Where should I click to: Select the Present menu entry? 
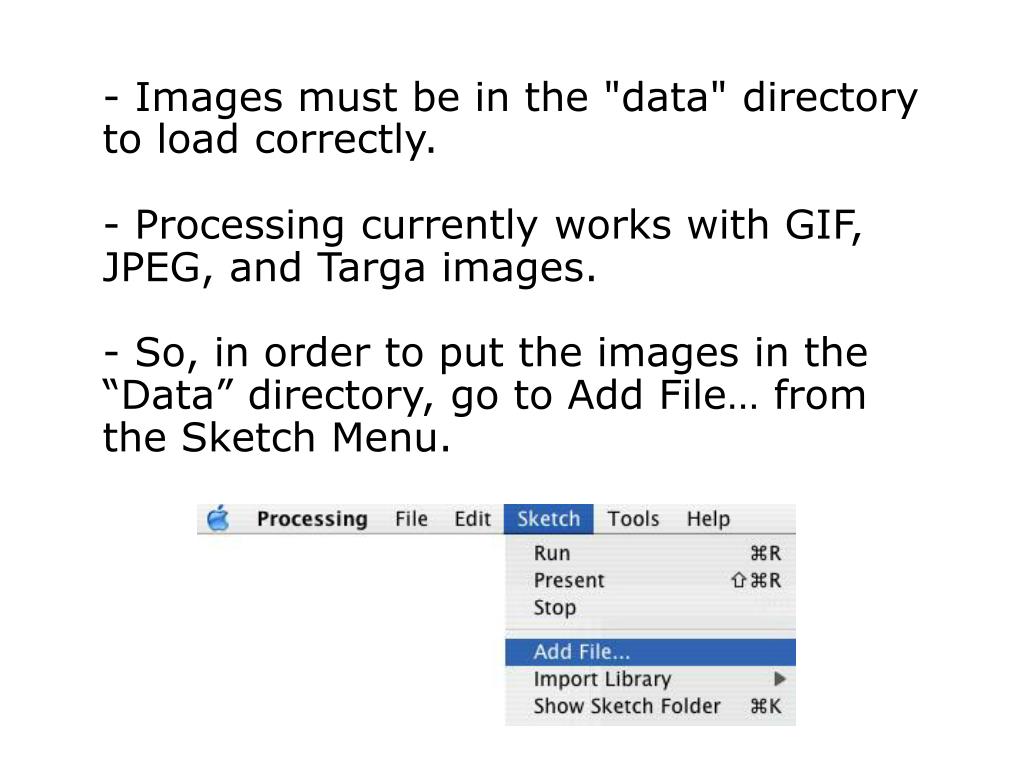pyautogui.click(x=650, y=580)
